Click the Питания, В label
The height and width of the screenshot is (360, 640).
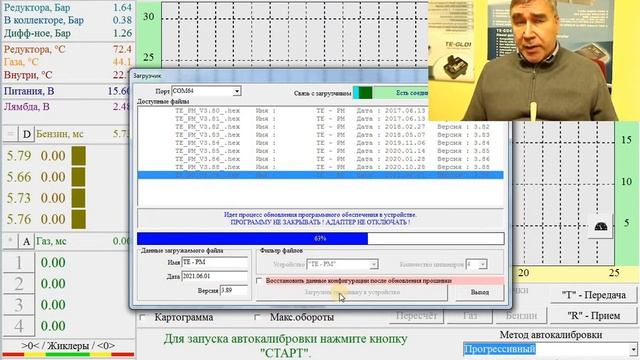[x=29, y=91]
